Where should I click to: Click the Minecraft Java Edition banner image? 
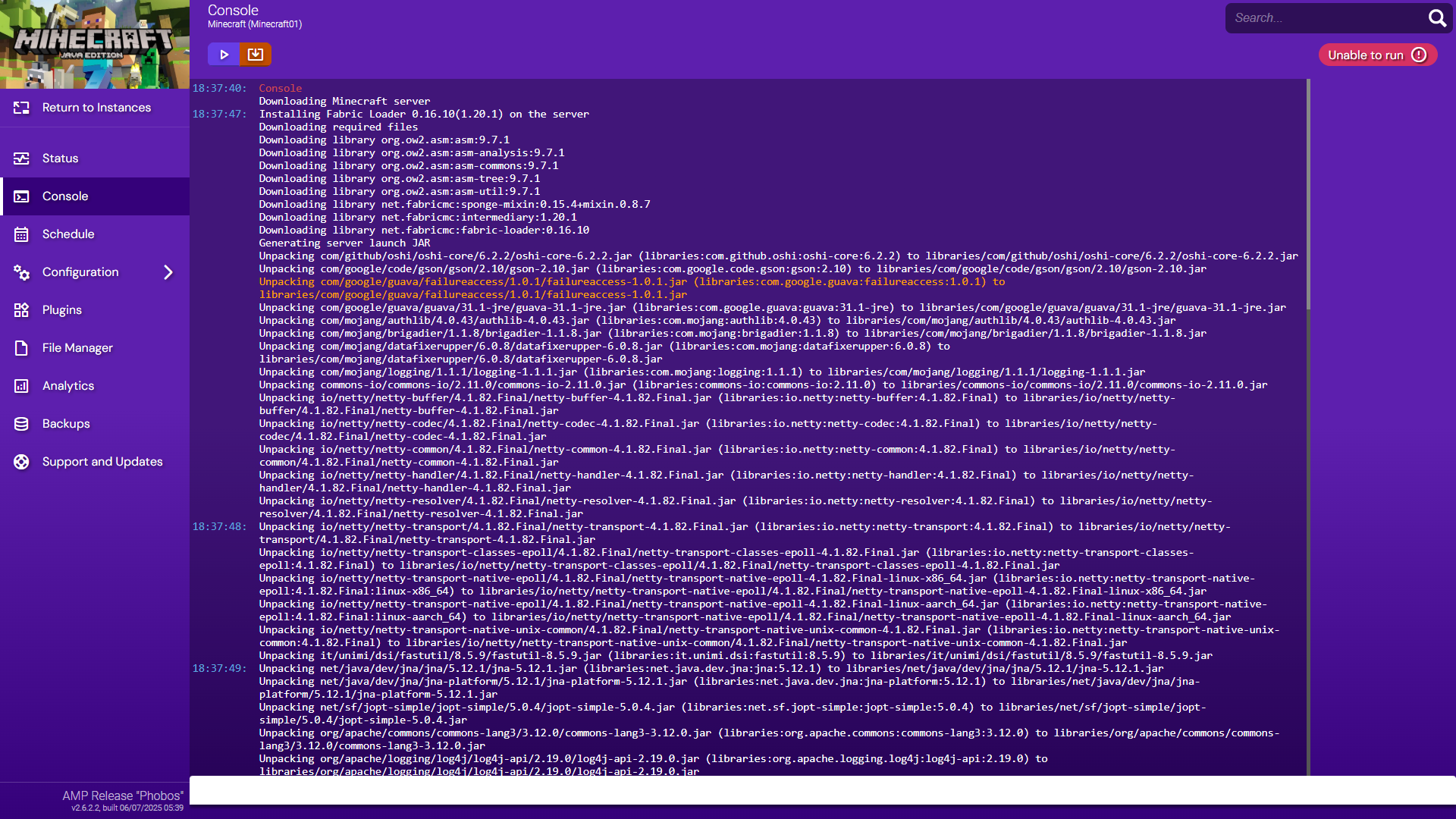point(95,44)
